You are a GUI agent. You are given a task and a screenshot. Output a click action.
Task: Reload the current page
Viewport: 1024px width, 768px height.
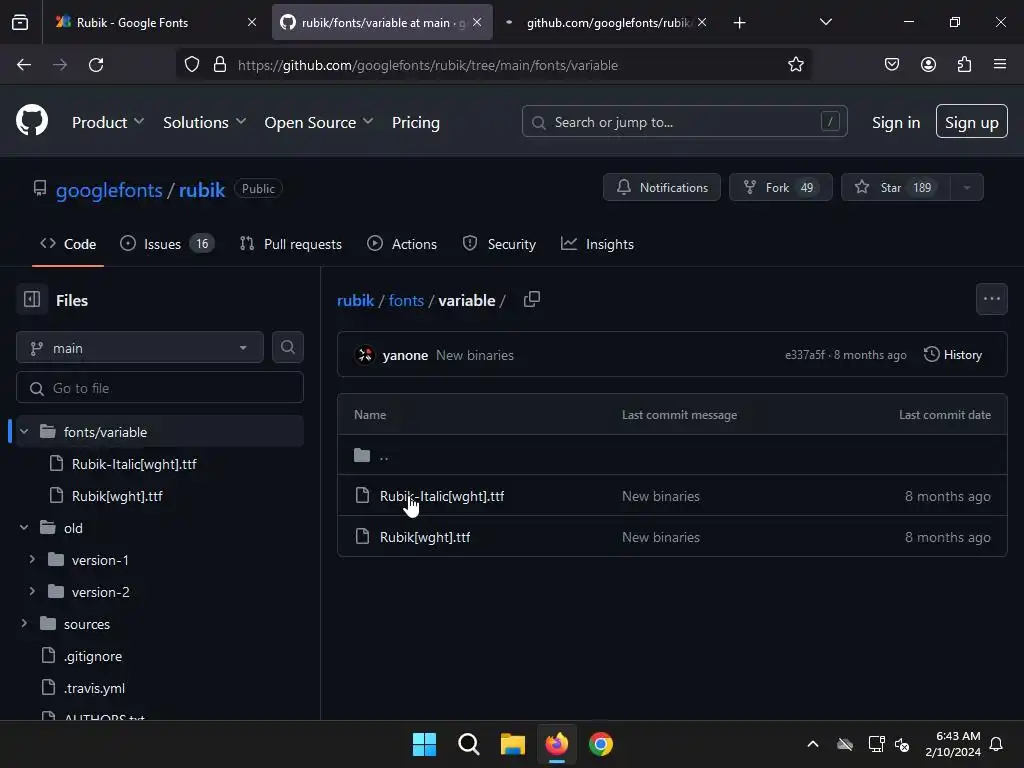(x=96, y=65)
